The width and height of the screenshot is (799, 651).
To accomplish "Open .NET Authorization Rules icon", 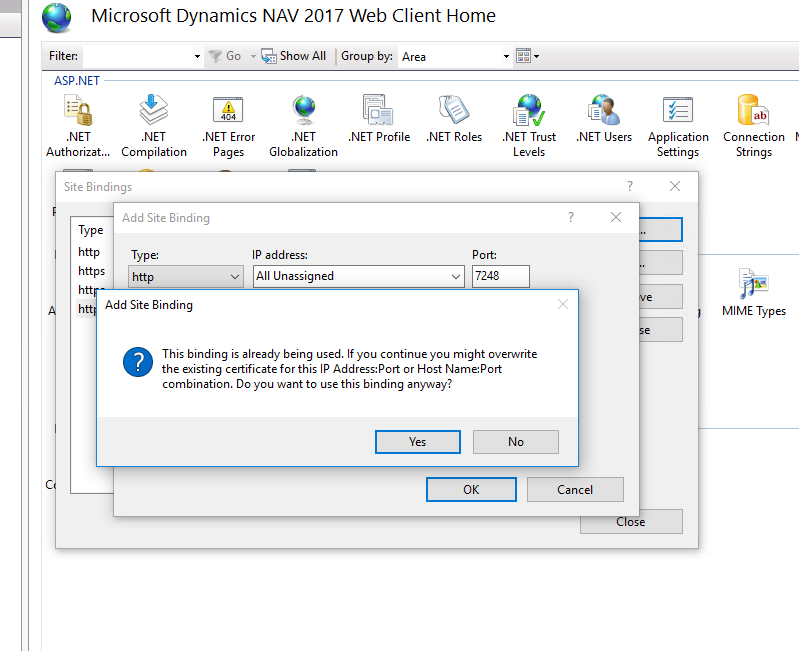I will click(77, 125).
